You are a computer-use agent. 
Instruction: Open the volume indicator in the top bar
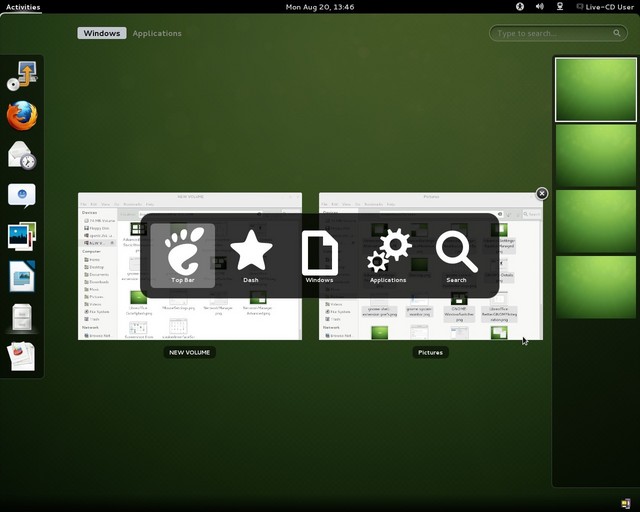pyautogui.click(x=540, y=7)
